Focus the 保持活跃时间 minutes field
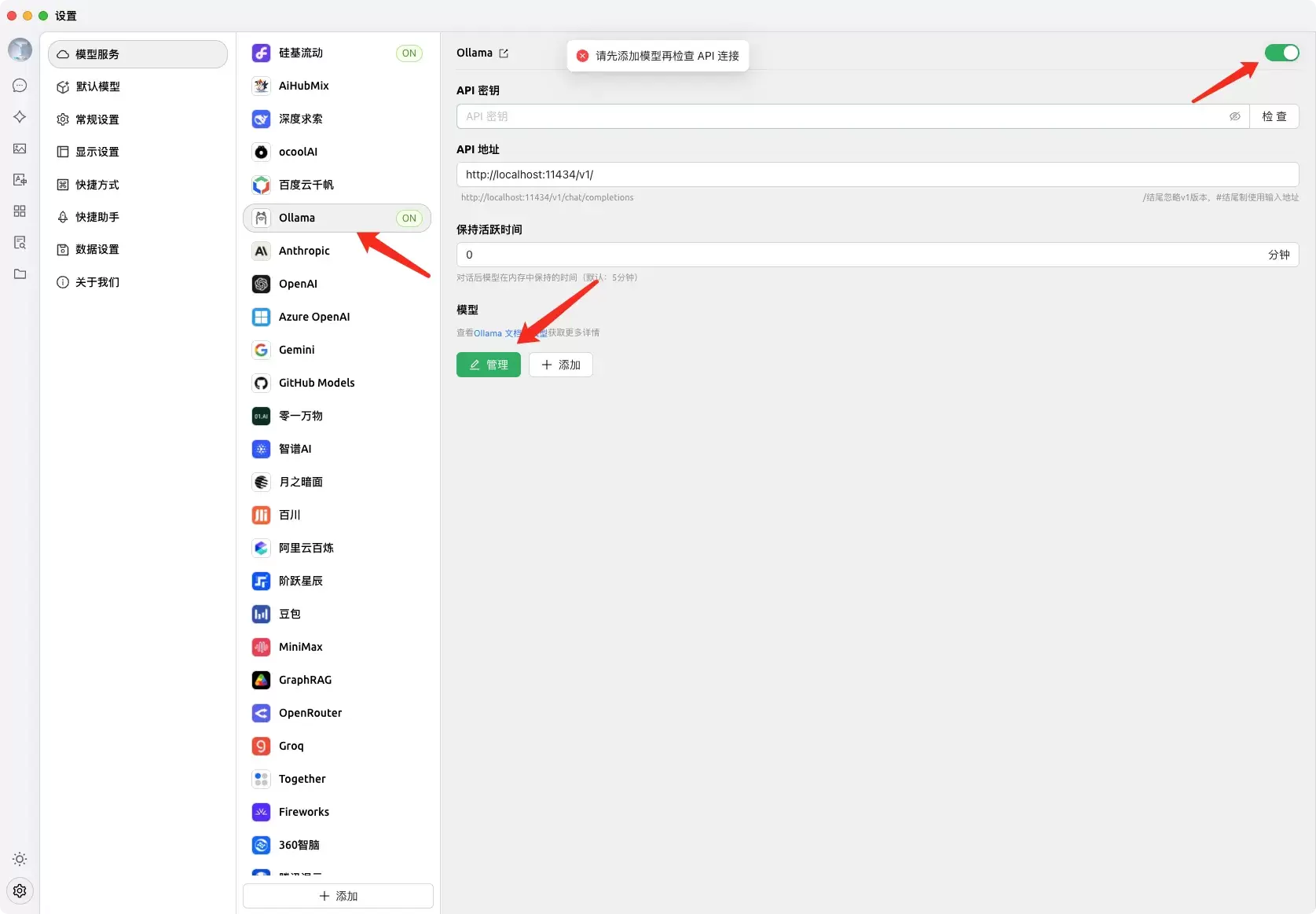The height and width of the screenshot is (914, 1316). point(878,255)
